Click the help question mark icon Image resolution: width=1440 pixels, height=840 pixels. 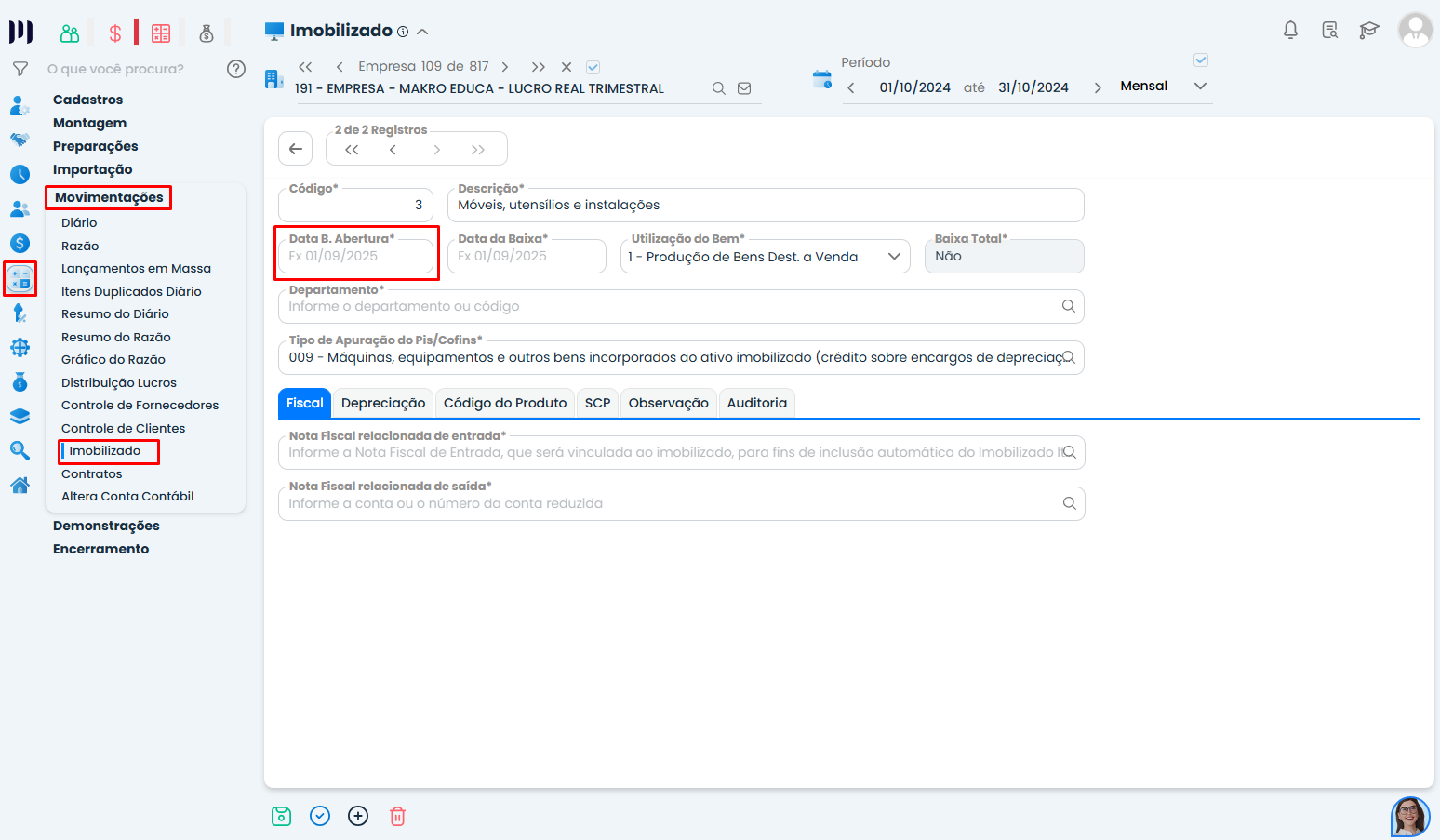(x=236, y=69)
